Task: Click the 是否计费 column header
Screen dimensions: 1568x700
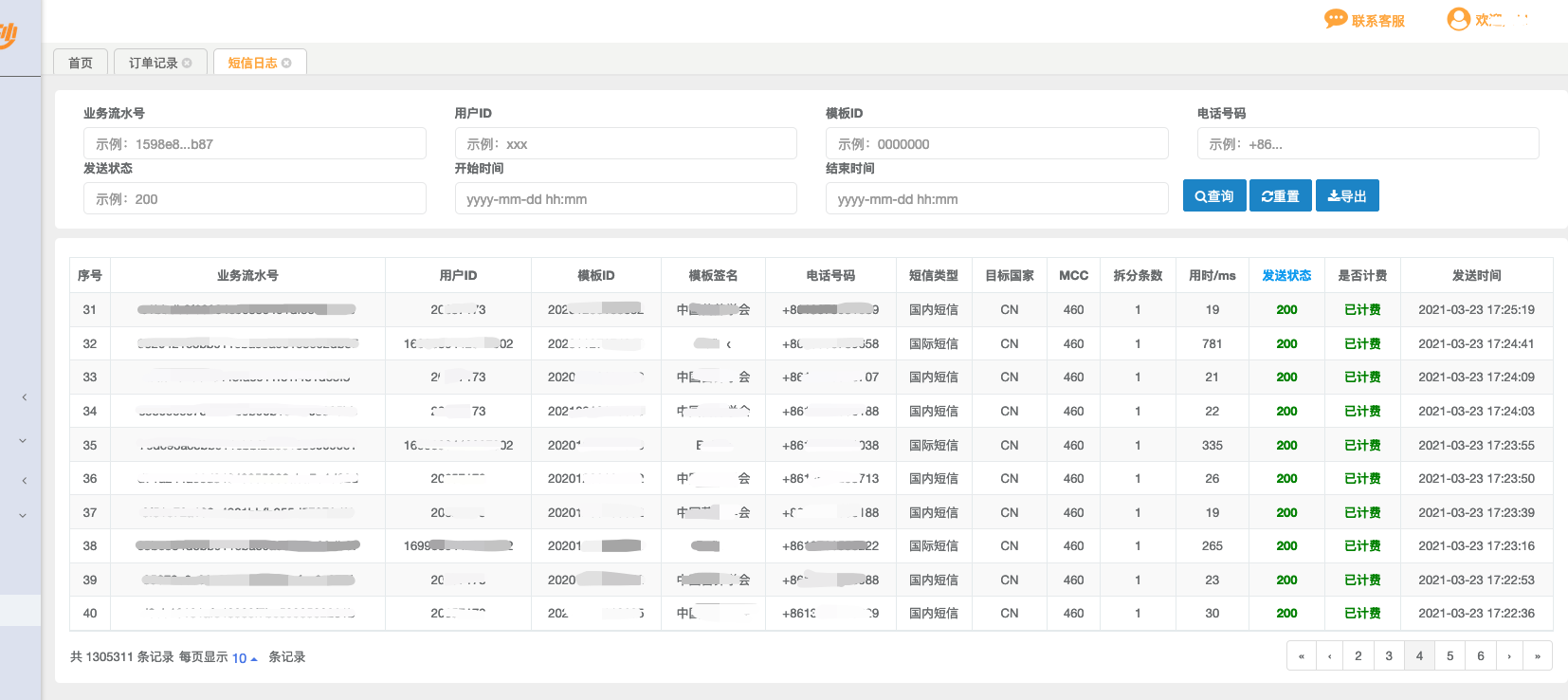Action: point(1362,275)
